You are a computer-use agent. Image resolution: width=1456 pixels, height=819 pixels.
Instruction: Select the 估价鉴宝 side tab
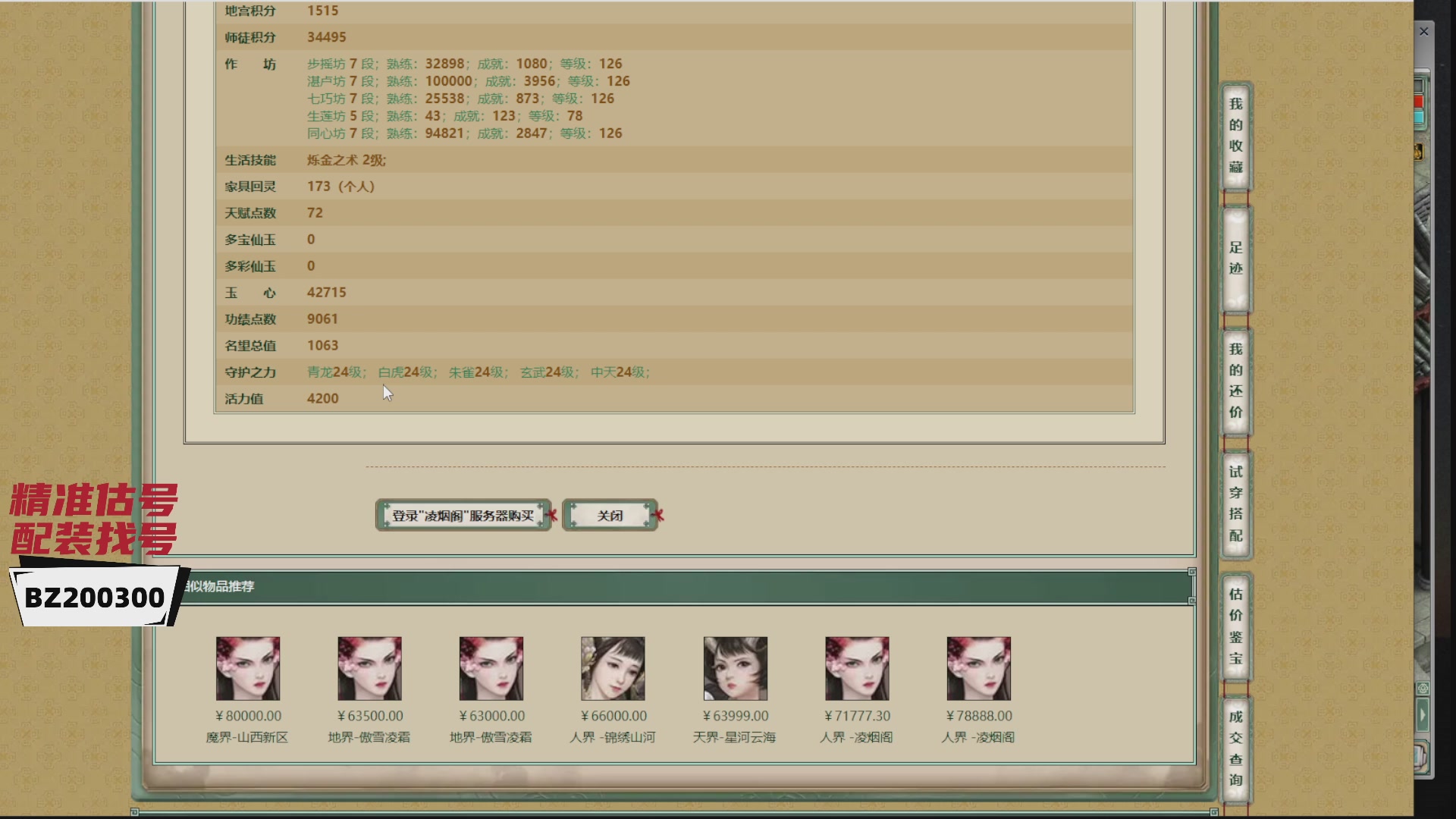coord(1235,626)
